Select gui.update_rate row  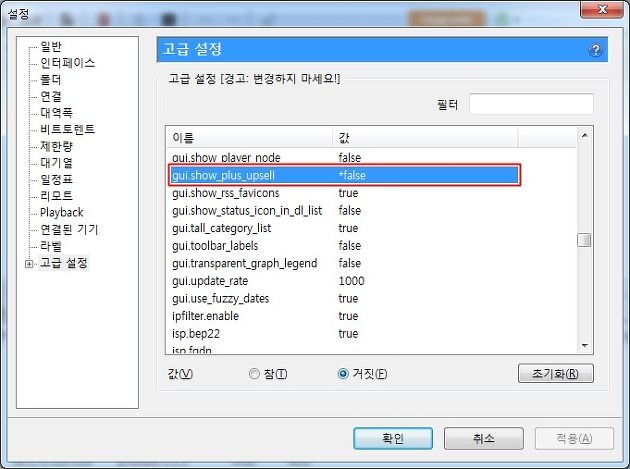point(344,281)
